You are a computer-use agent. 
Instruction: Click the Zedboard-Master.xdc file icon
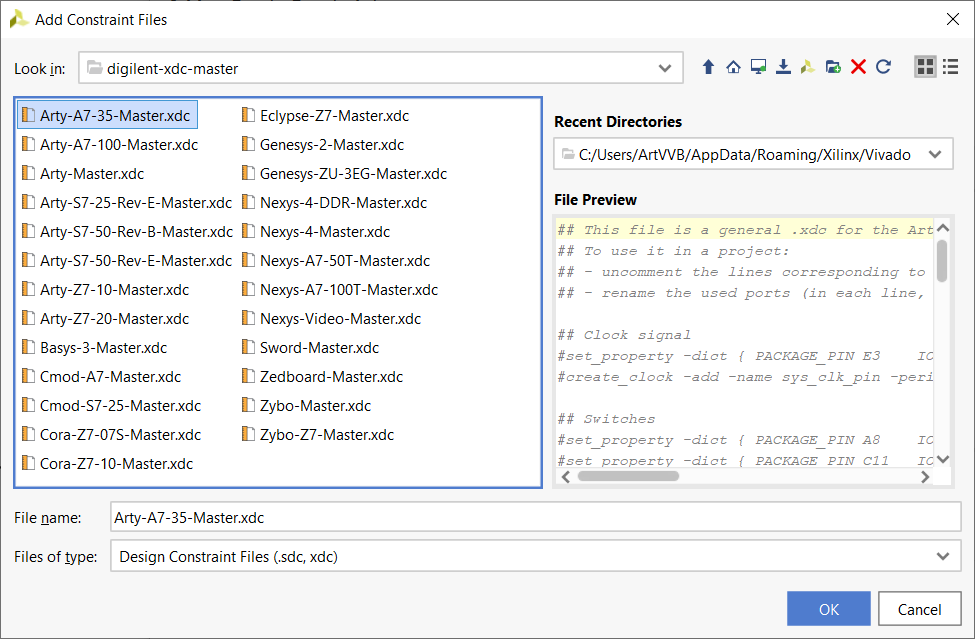tap(248, 375)
